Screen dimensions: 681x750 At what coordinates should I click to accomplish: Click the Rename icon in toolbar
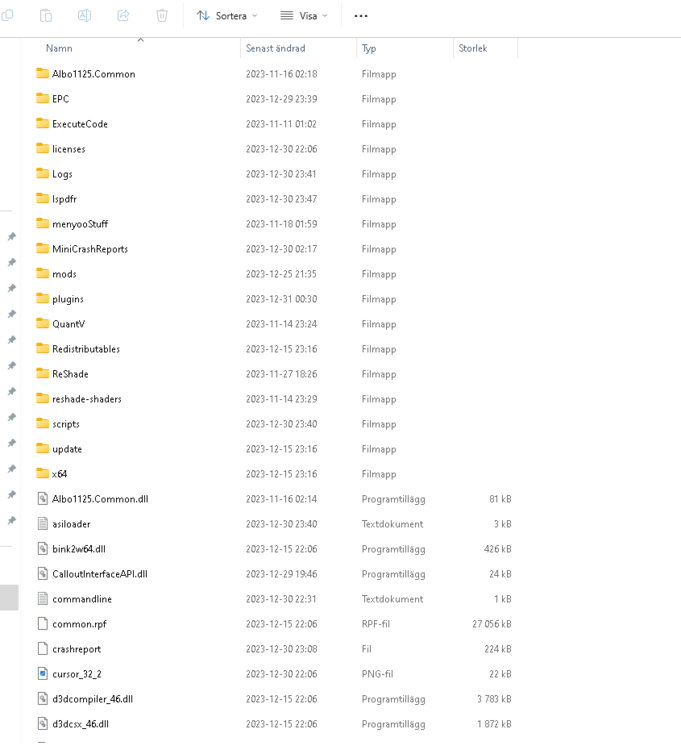[84, 16]
